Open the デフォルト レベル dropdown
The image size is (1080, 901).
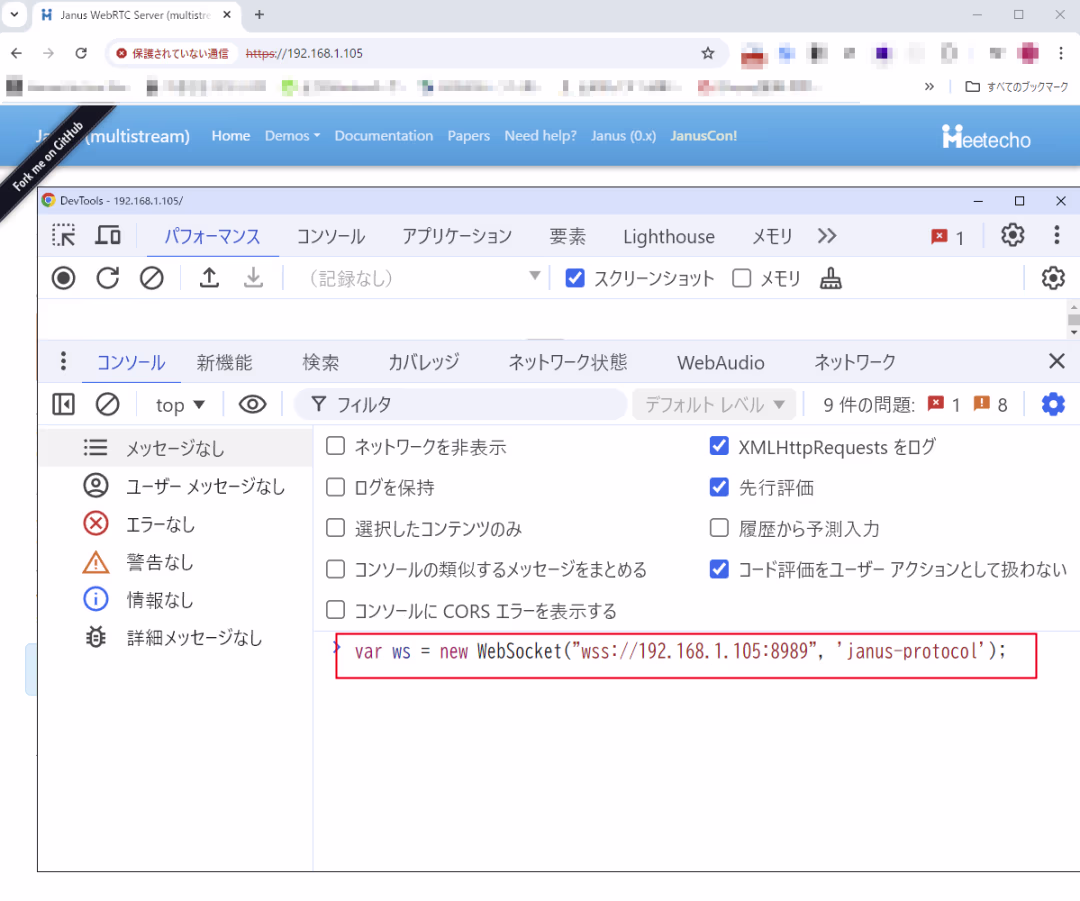pos(714,404)
